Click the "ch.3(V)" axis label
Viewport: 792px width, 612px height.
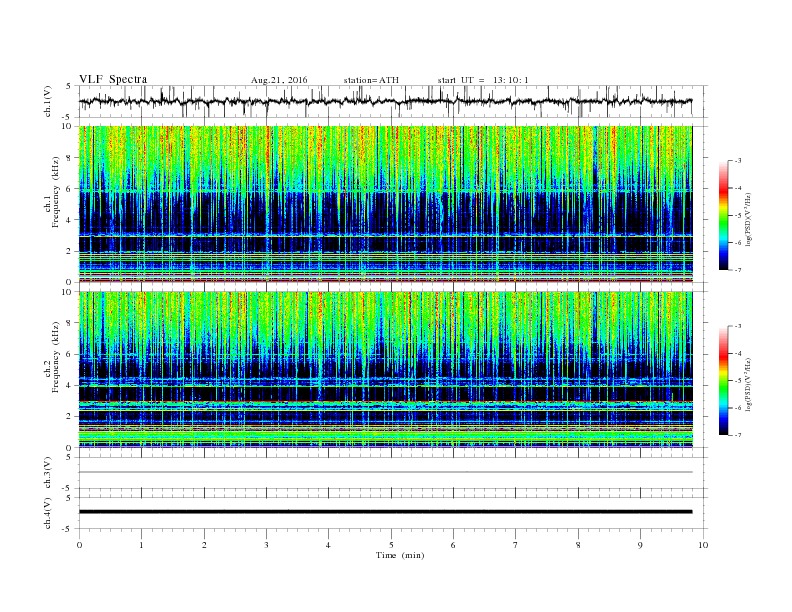48,473
